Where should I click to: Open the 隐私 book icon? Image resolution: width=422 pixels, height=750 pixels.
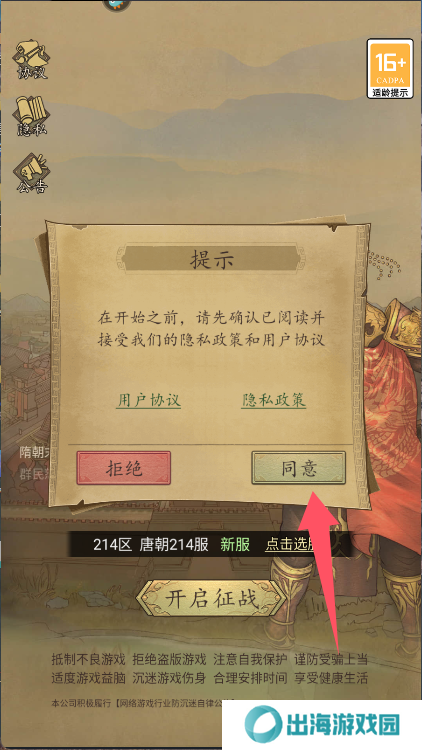32,116
